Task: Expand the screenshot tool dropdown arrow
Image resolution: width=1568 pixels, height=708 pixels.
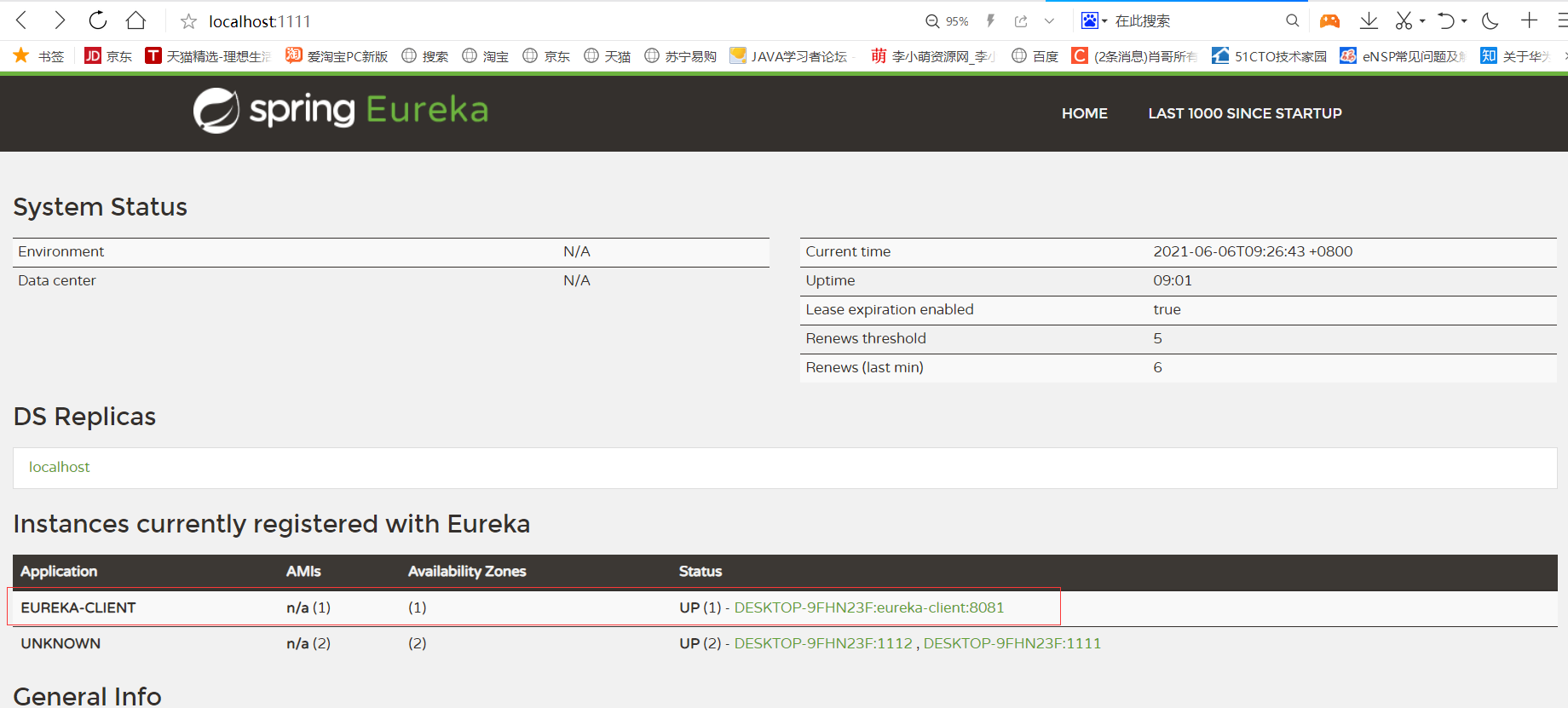Action: (x=1422, y=21)
